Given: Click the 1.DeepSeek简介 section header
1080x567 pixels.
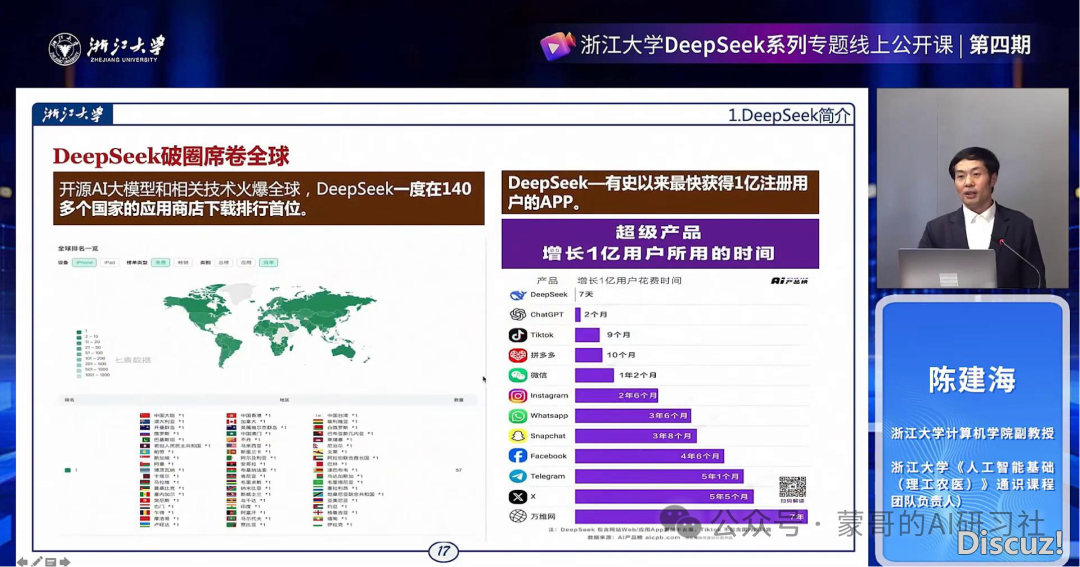Looking at the screenshot, I should [x=789, y=115].
